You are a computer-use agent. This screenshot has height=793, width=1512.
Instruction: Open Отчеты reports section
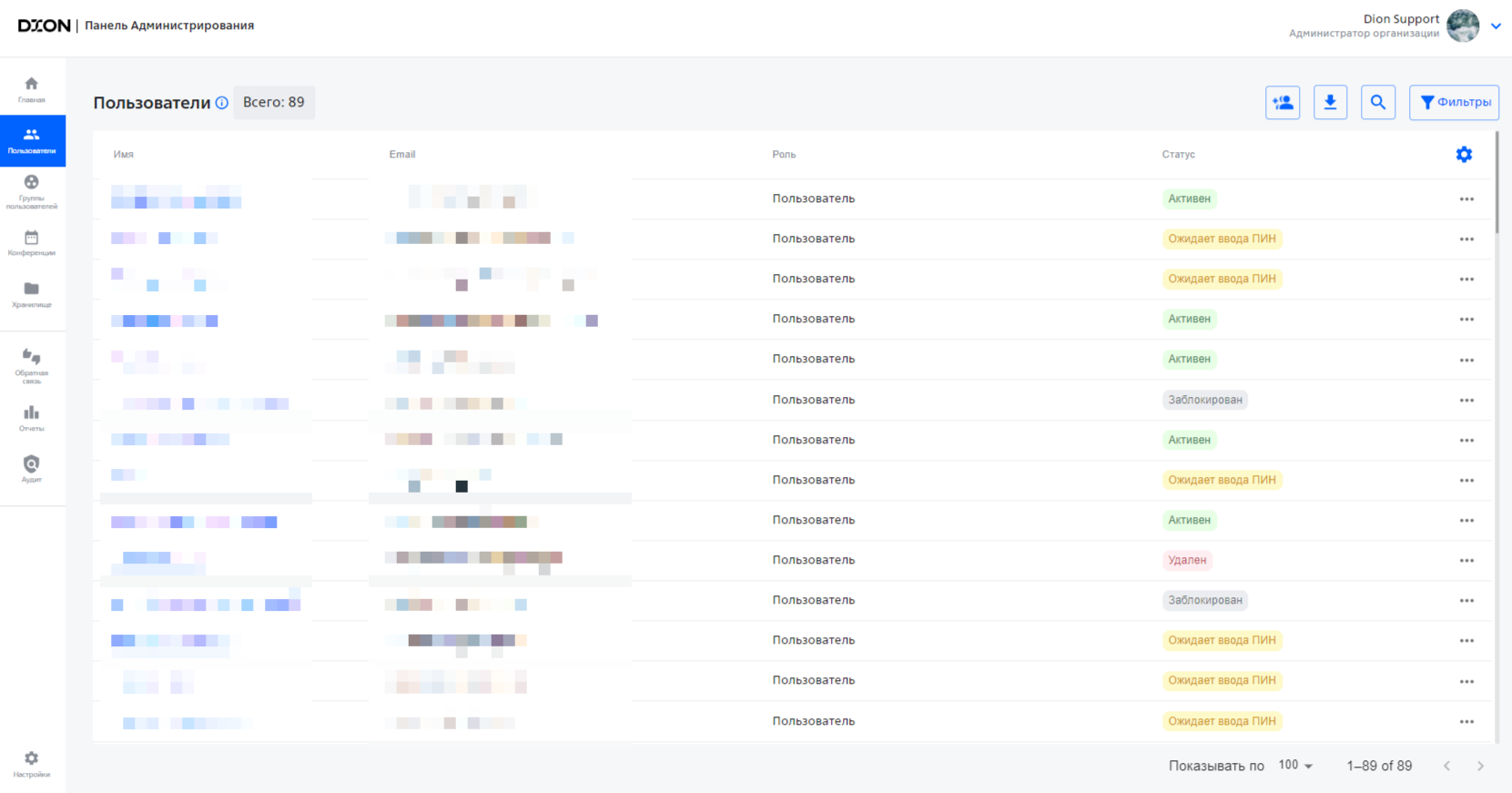pos(32,418)
